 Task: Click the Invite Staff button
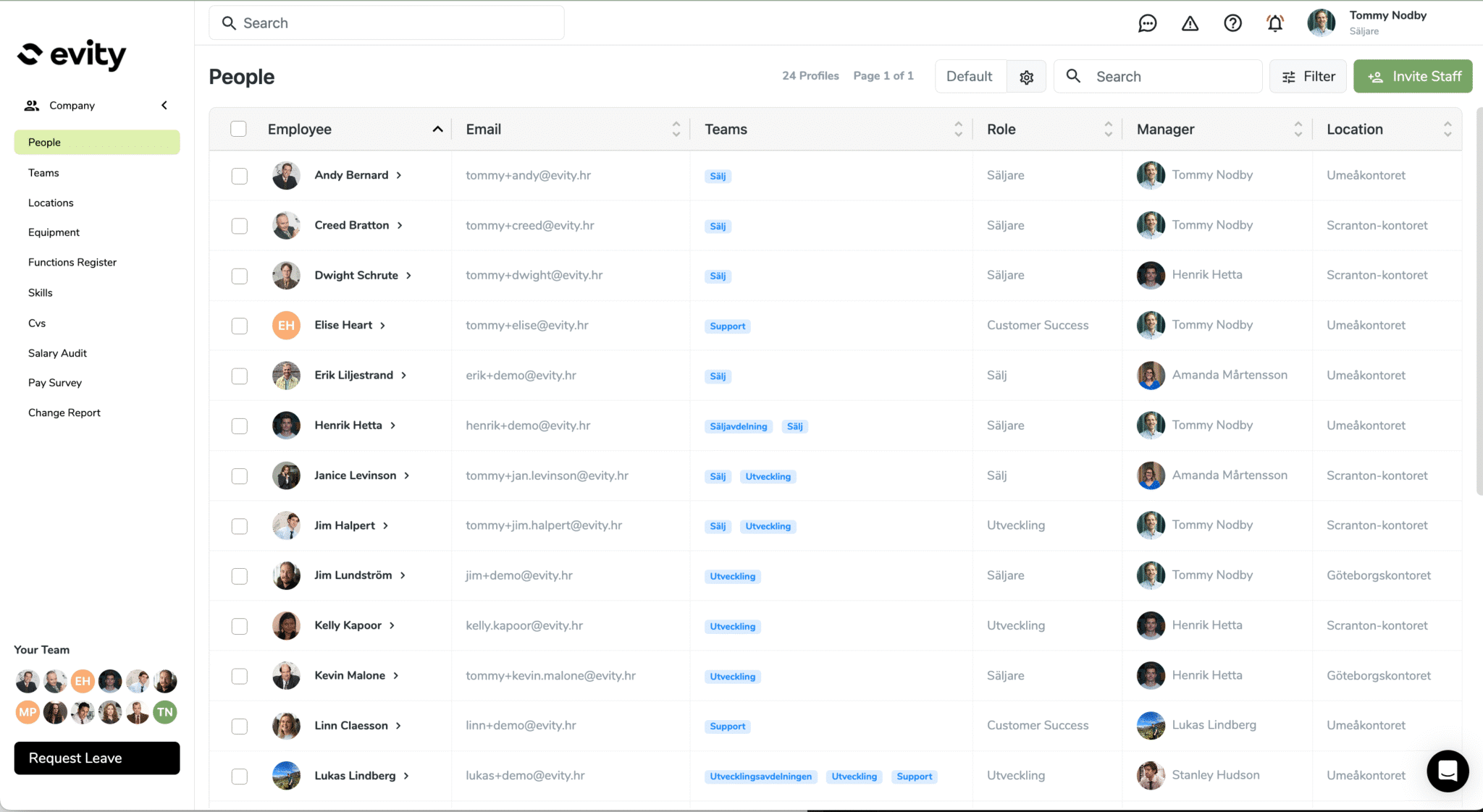[1412, 76]
